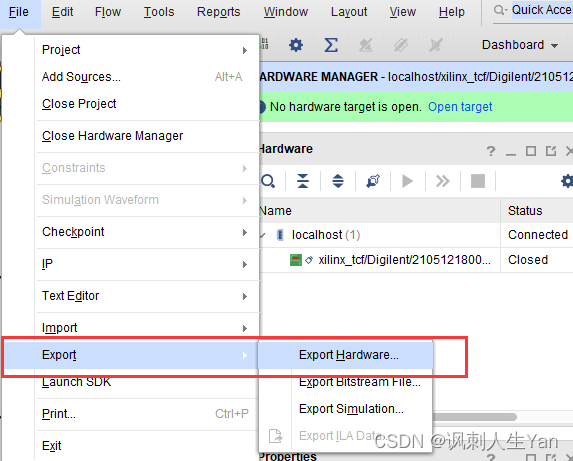The width and height of the screenshot is (573, 461).
Task: Select Export menu item
Action: point(130,355)
